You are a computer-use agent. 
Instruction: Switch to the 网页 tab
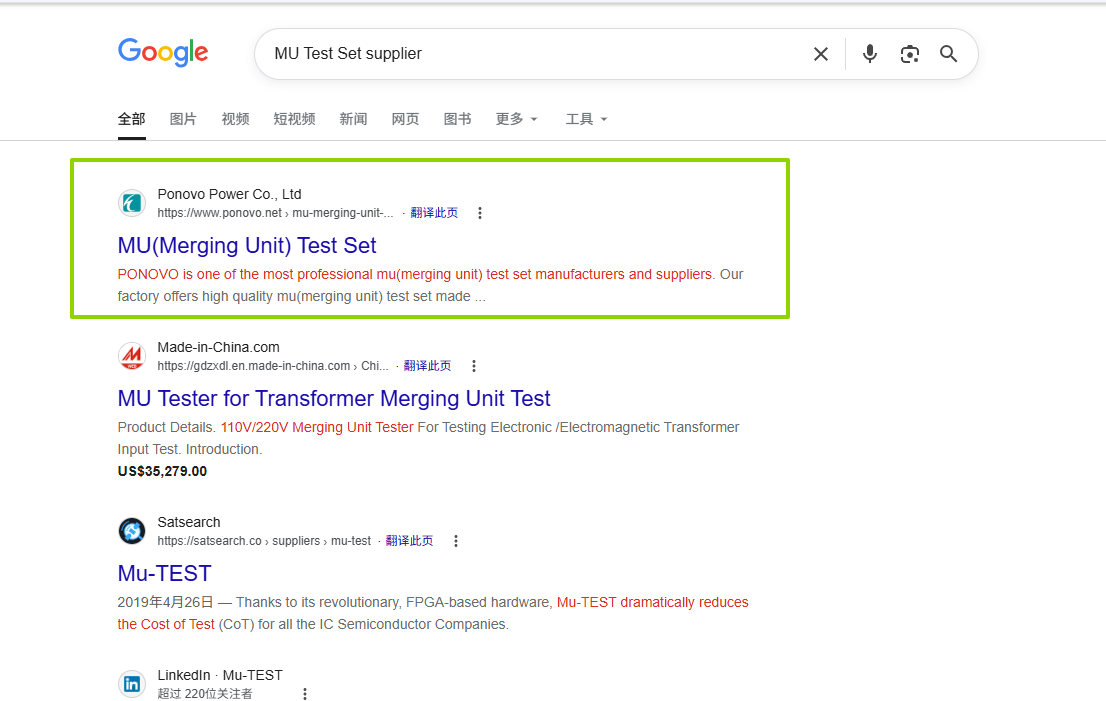pyautogui.click(x=405, y=119)
